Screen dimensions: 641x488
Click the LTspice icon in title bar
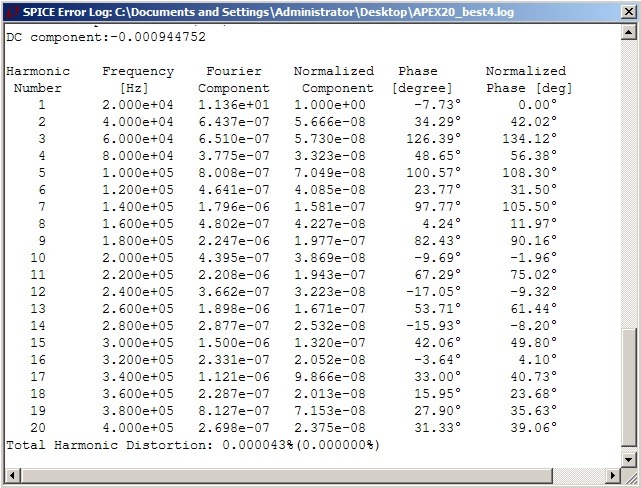click(12, 12)
